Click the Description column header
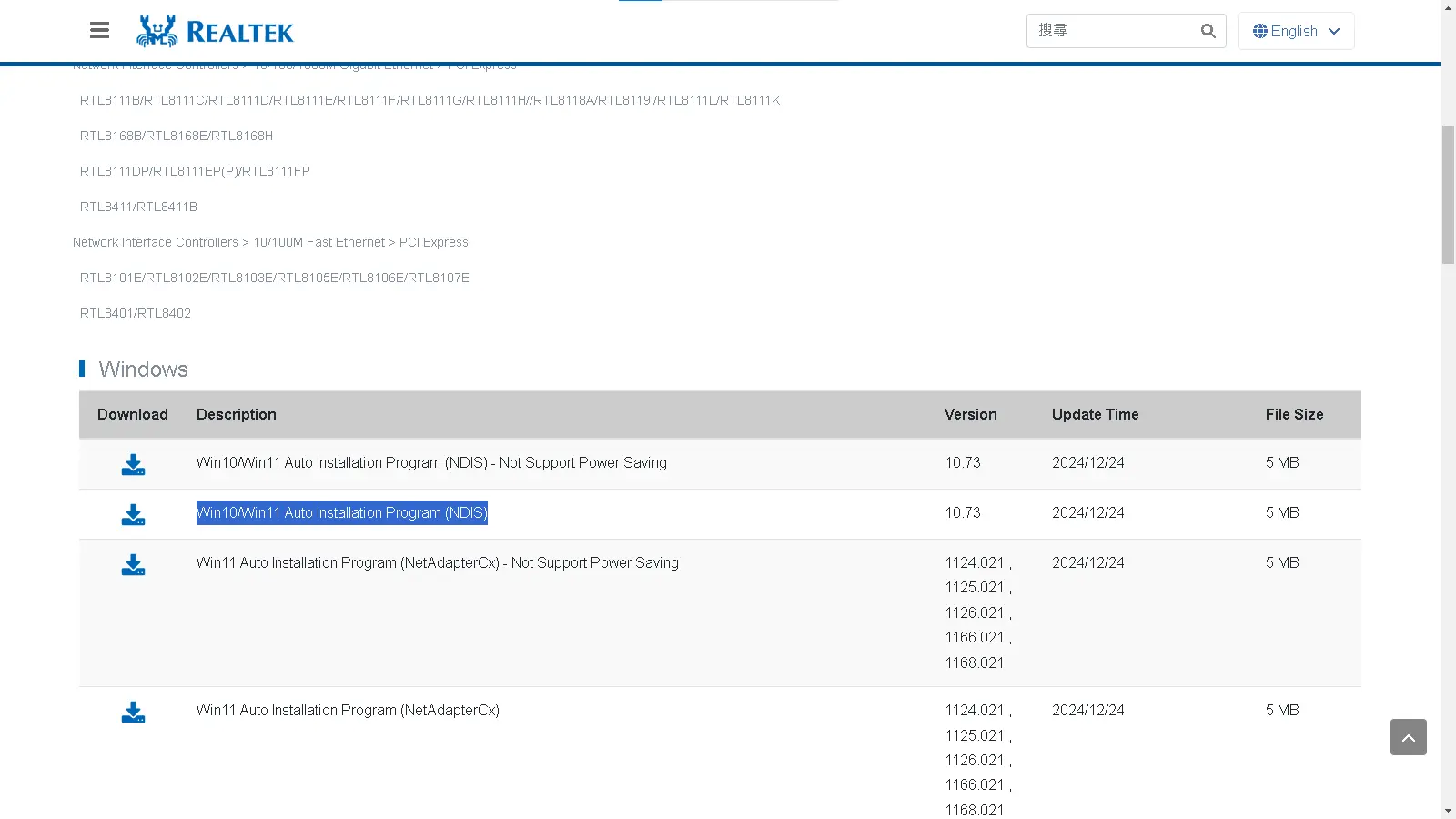The height and width of the screenshot is (819, 1456). (237, 414)
